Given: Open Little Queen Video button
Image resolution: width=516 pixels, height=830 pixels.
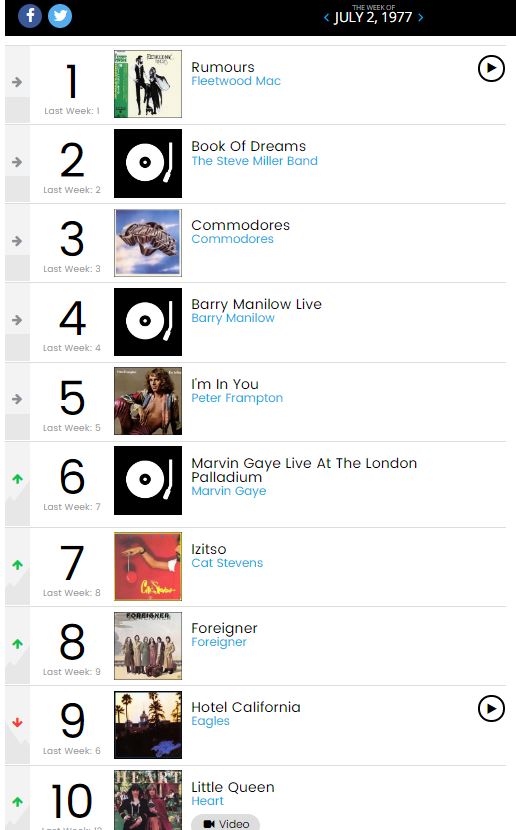Looking at the screenshot, I should point(226,823).
